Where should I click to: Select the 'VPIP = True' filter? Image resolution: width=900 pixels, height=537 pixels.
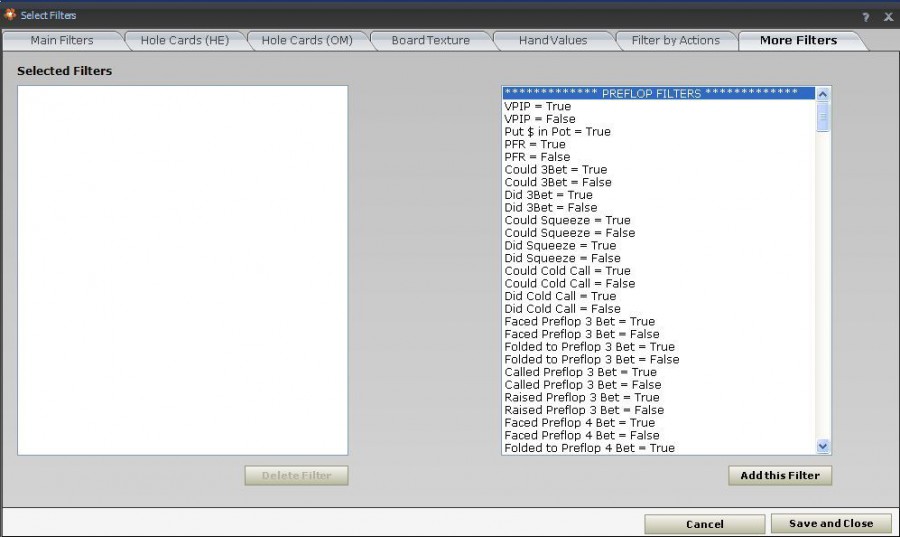pyautogui.click(x=538, y=106)
